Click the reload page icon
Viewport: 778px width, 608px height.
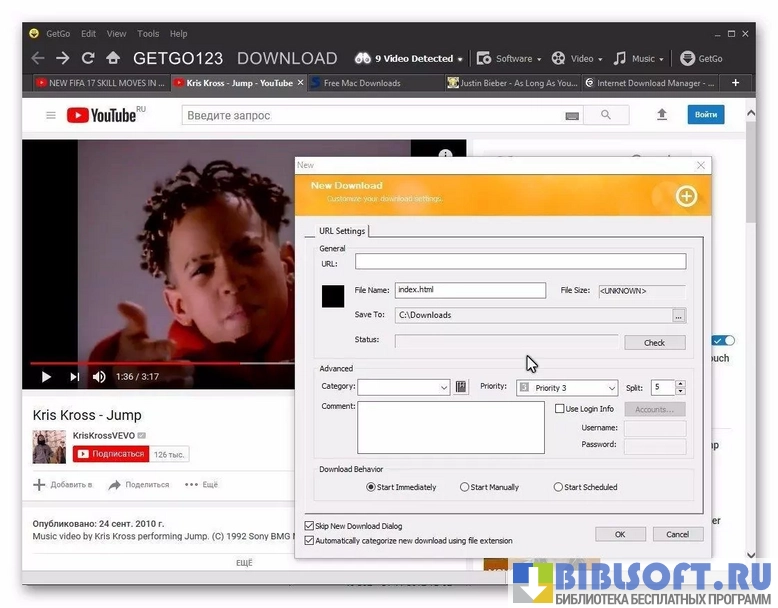click(x=88, y=58)
